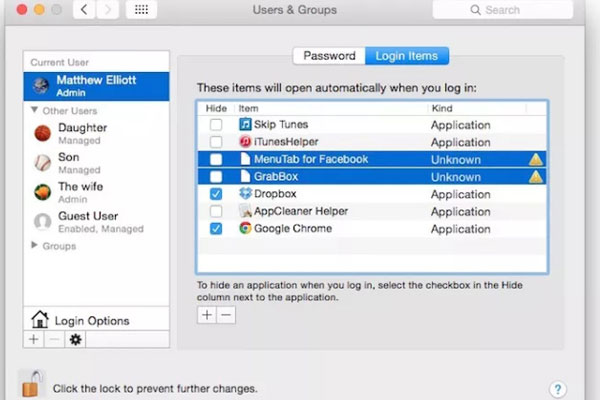Uncheck Hide checkbox for Dropbox
600x400 pixels.
pyautogui.click(x=216, y=194)
